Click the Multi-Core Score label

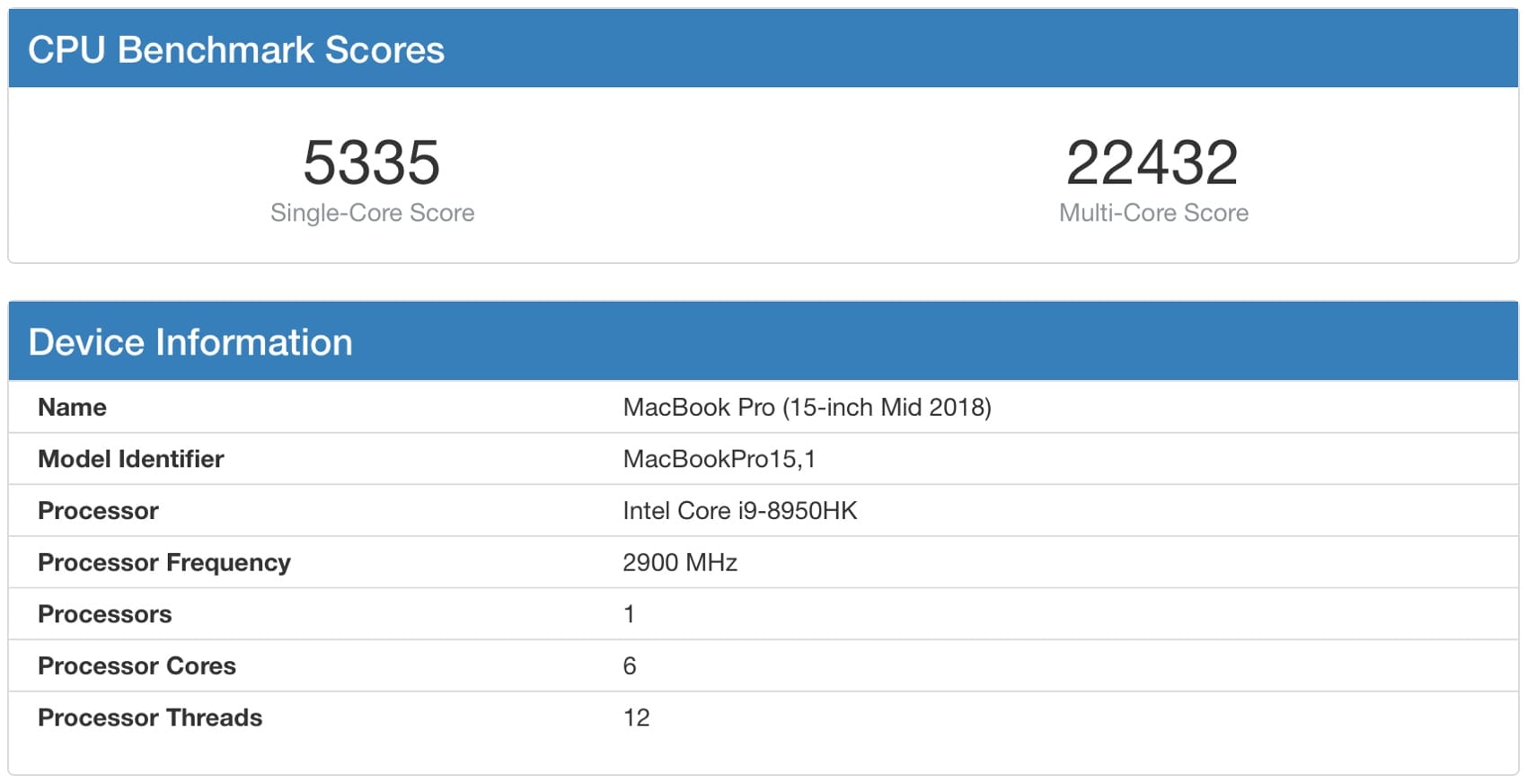pos(1153,213)
